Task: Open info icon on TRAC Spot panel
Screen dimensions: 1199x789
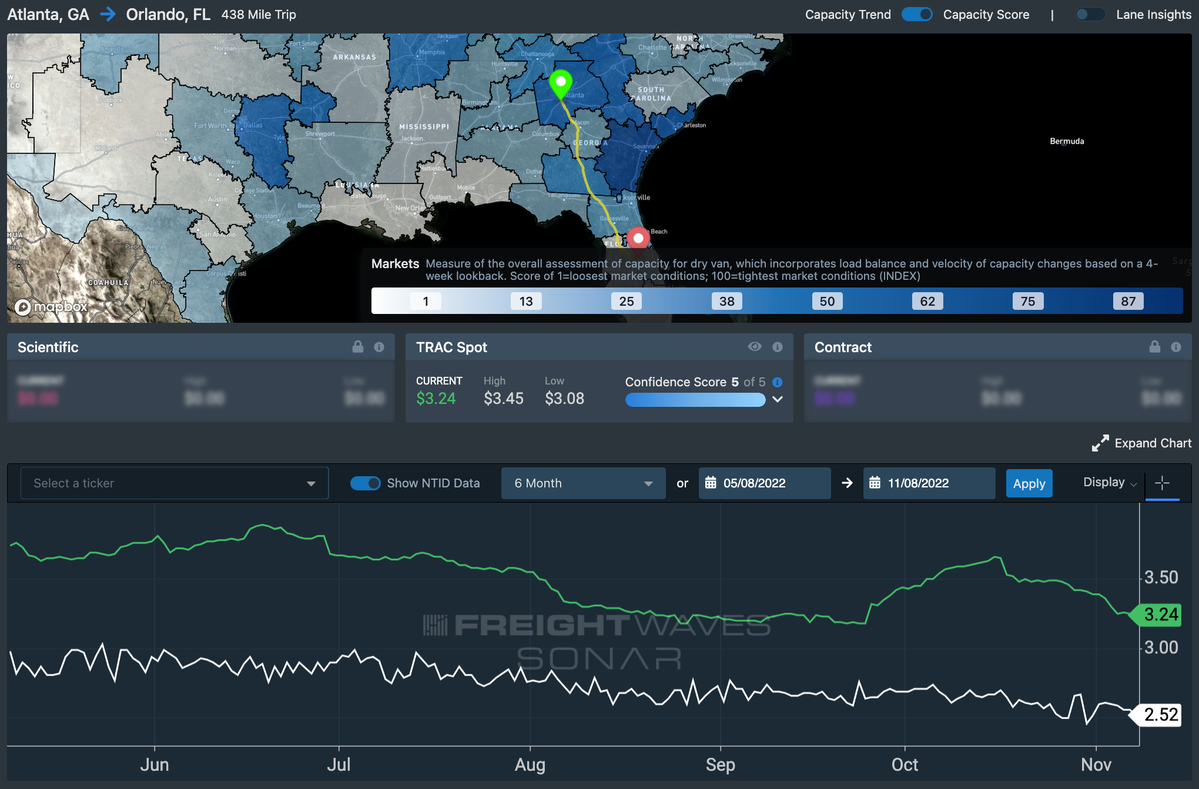Action: click(778, 347)
